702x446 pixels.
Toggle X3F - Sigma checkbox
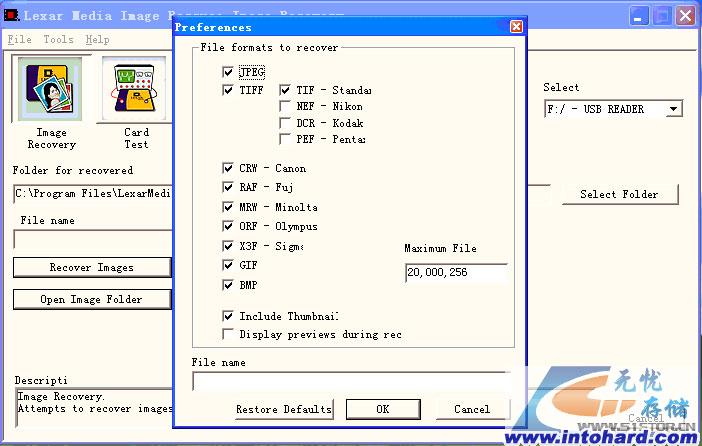pos(228,246)
